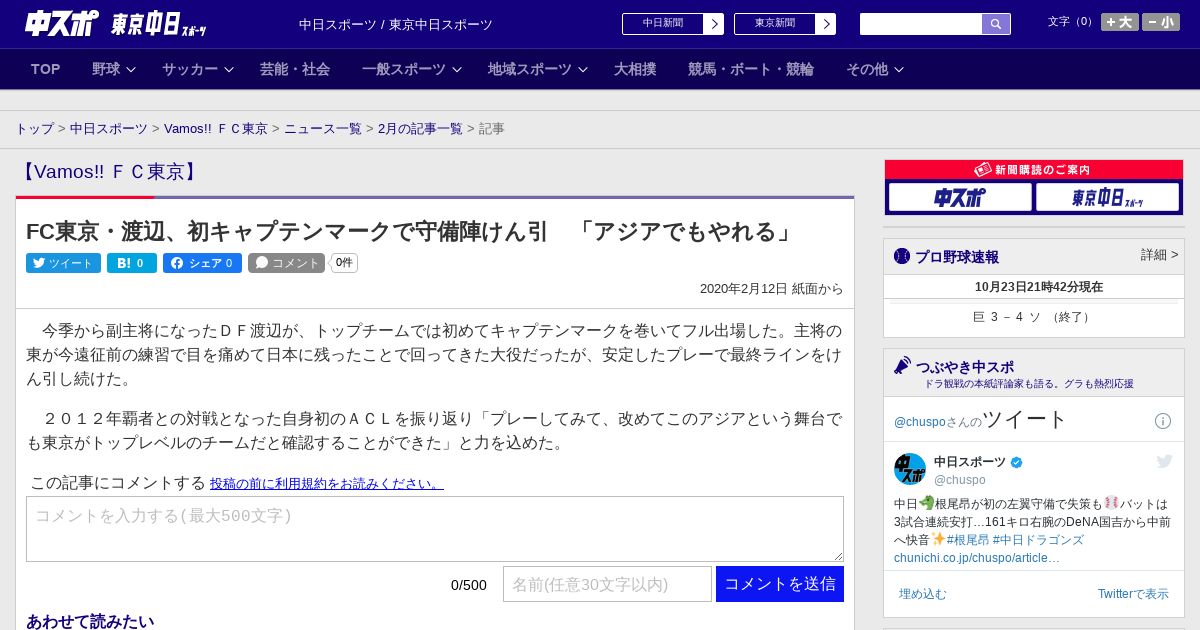Bookmark article with Hatena B! button

[x=132, y=263]
